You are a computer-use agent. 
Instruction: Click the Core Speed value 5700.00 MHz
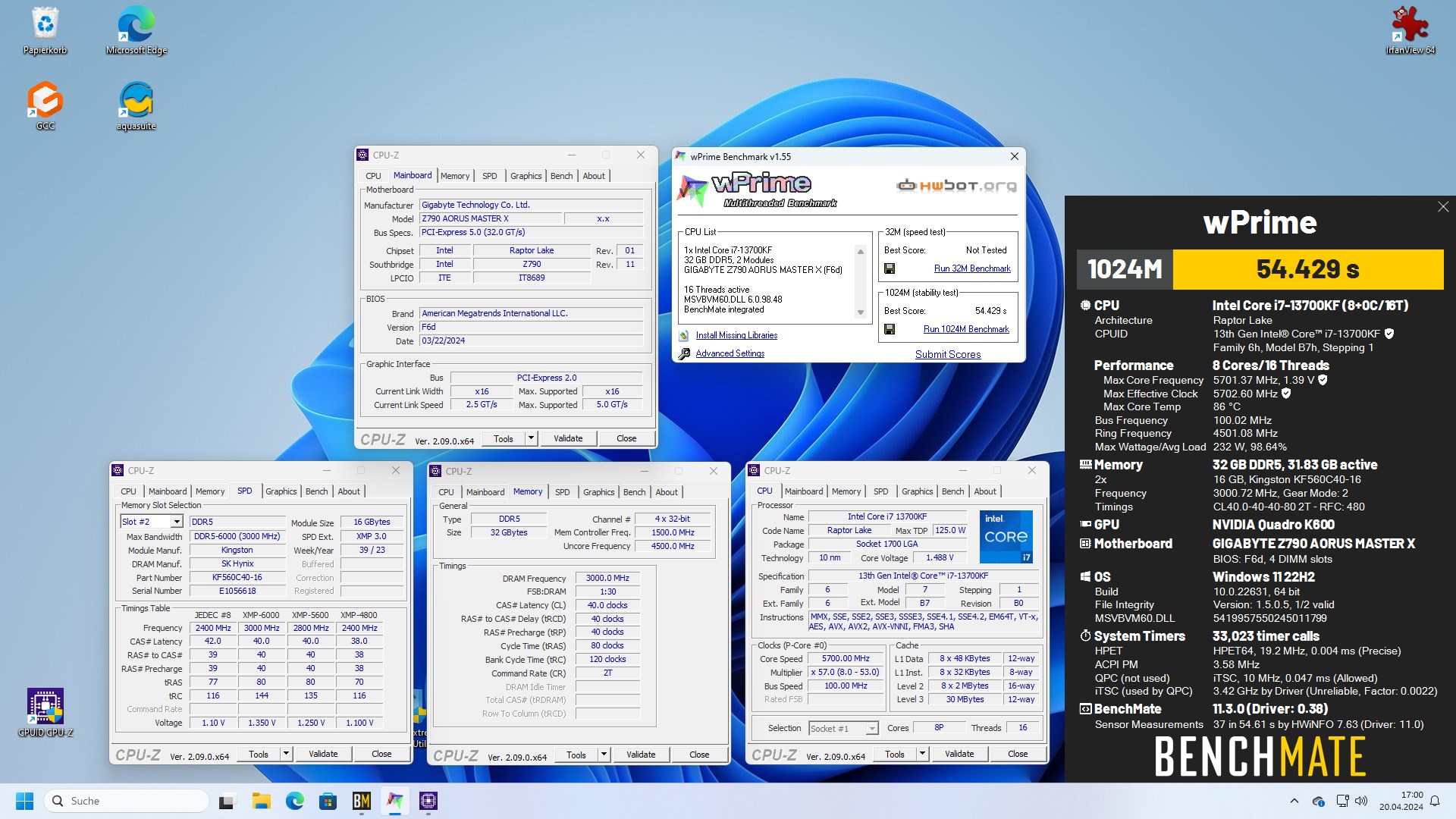846,658
